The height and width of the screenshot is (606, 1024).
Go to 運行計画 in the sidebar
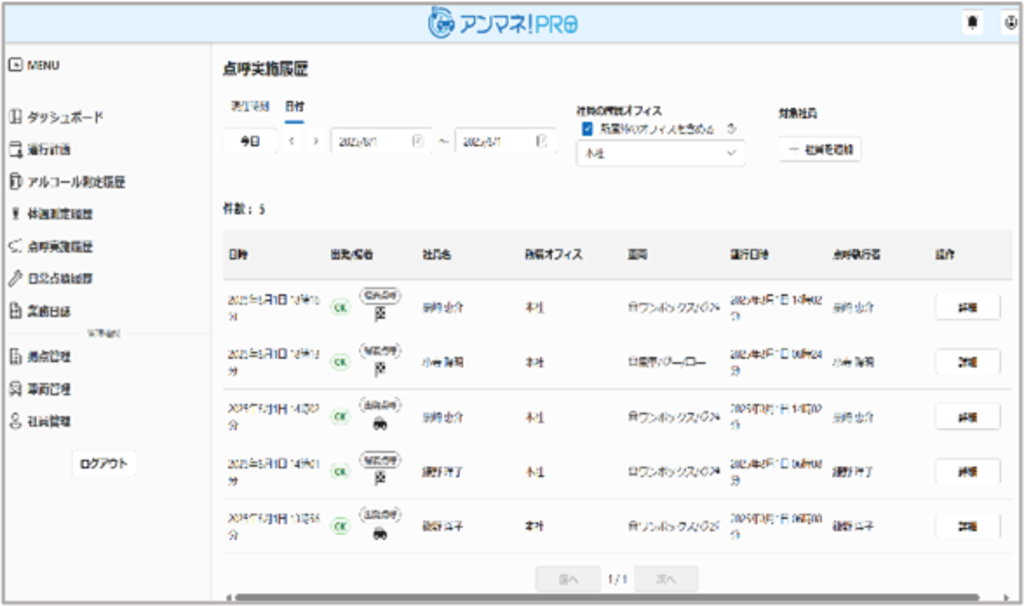pyautogui.click(x=48, y=150)
